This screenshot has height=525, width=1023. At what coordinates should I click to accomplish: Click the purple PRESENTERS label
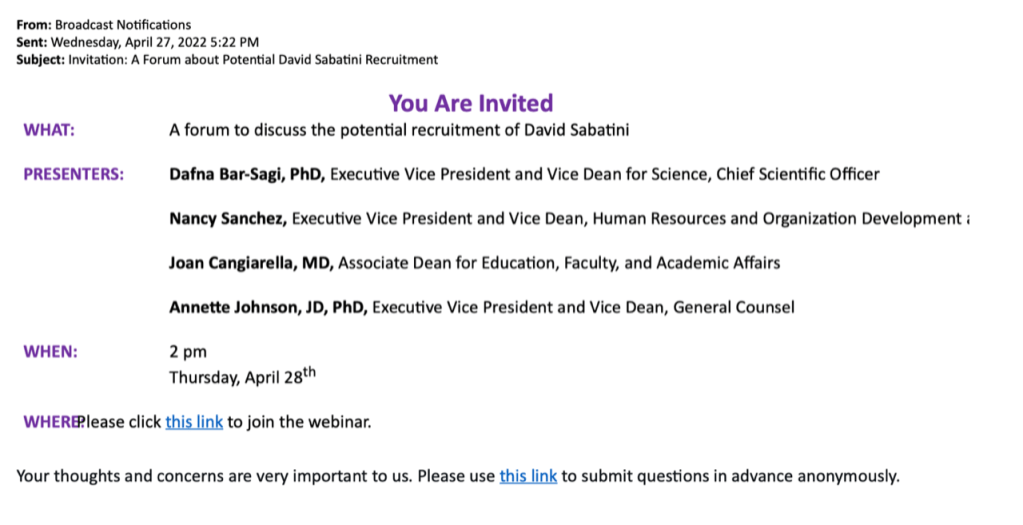74,174
